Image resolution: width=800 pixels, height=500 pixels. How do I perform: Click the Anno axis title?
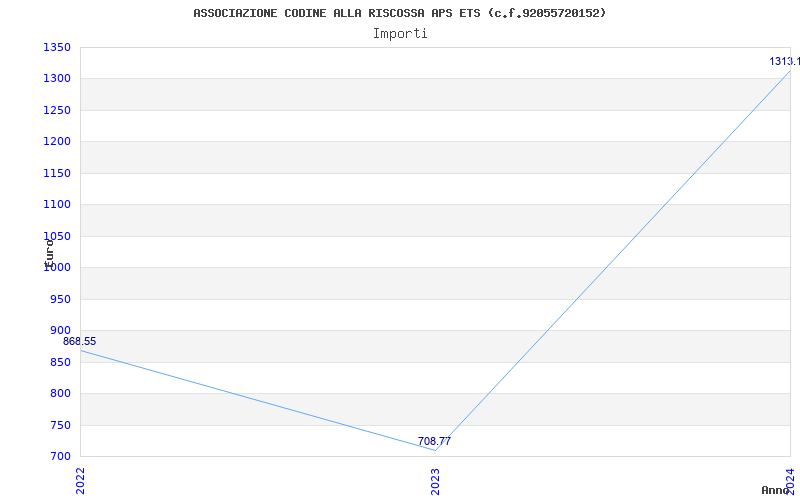coord(775,490)
